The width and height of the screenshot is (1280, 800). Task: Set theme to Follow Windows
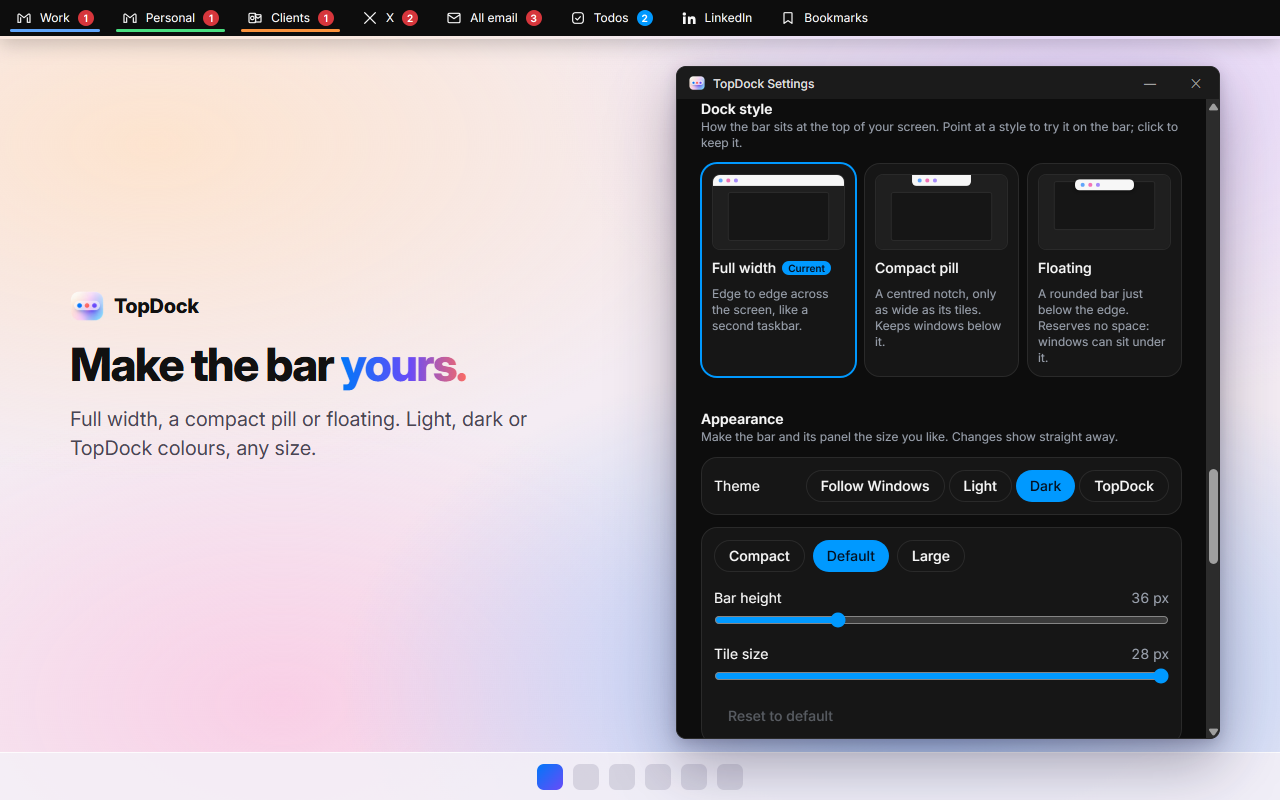pos(875,486)
